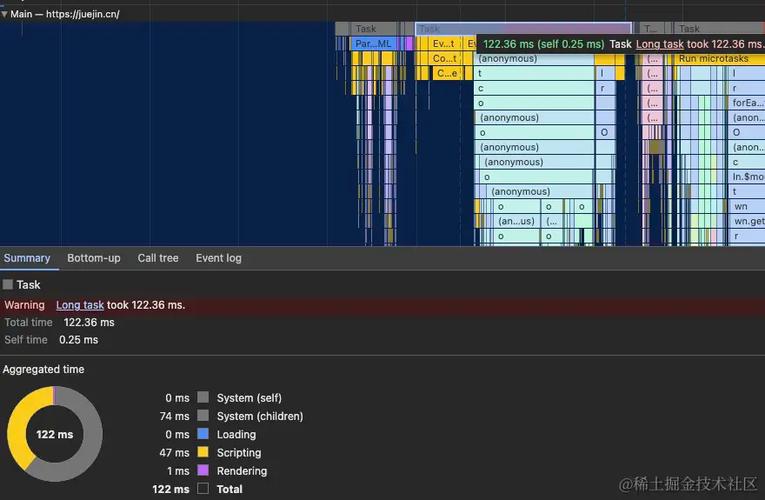The height and width of the screenshot is (500, 765).
Task: Select the Event log tab
Action: (x=219, y=258)
